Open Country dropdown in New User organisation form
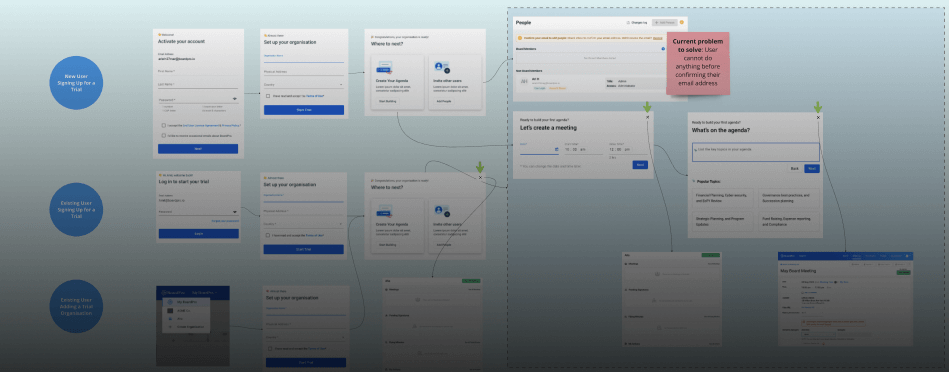 click(x=304, y=85)
